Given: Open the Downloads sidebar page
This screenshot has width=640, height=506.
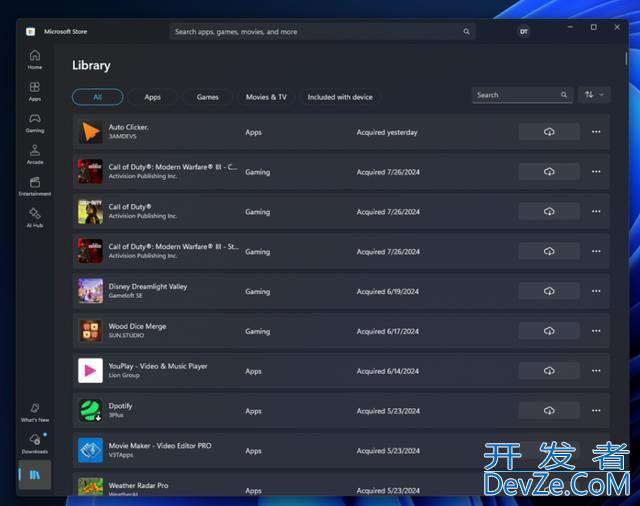Looking at the screenshot, I should (35, 444).
